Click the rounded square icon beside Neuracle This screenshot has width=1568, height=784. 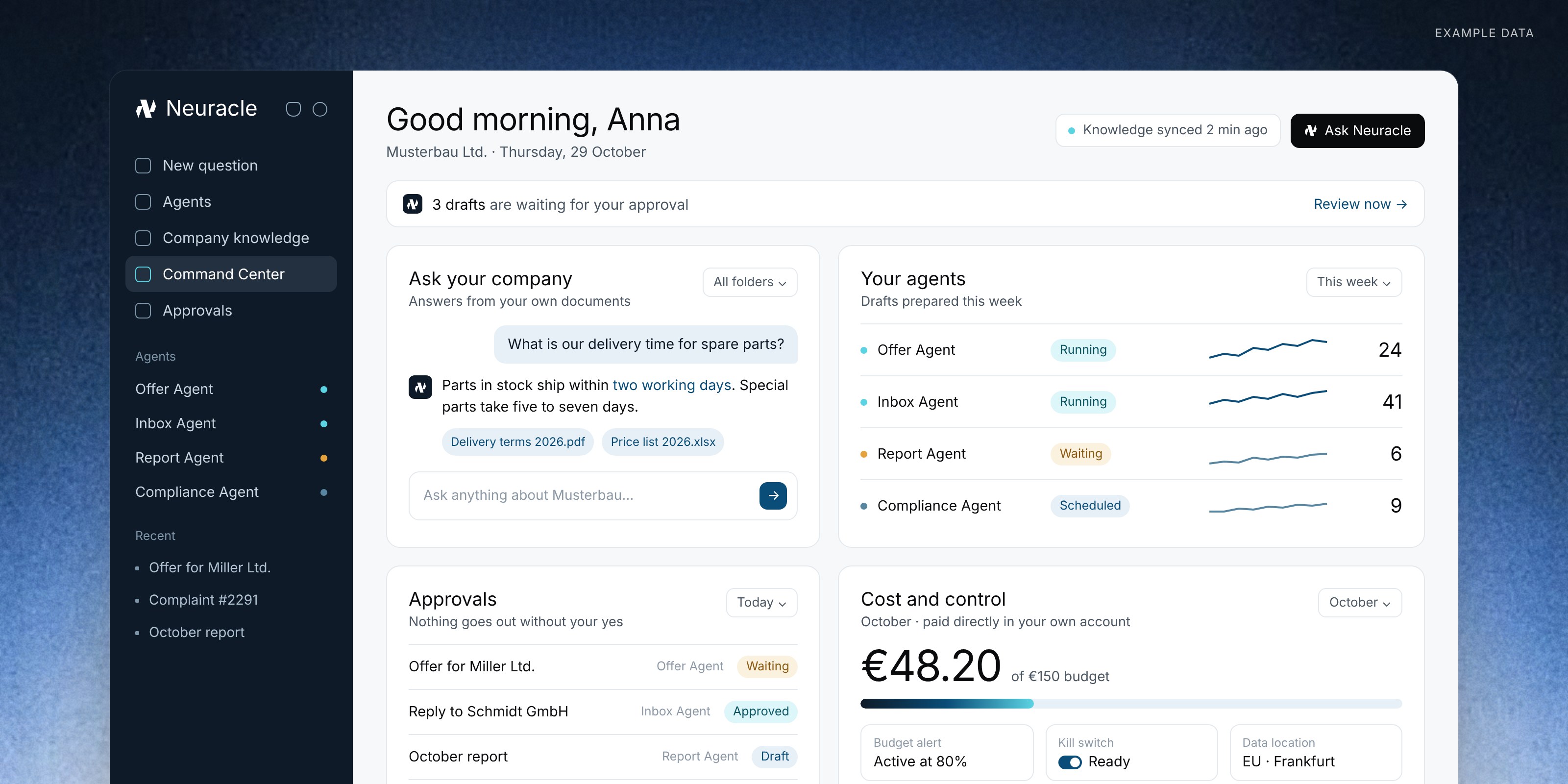[294, 109]
